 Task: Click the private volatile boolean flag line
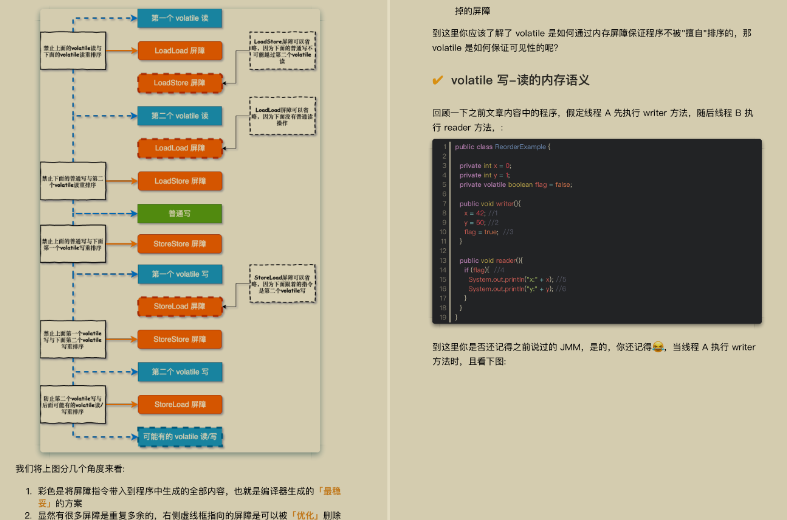click(515, 184)
